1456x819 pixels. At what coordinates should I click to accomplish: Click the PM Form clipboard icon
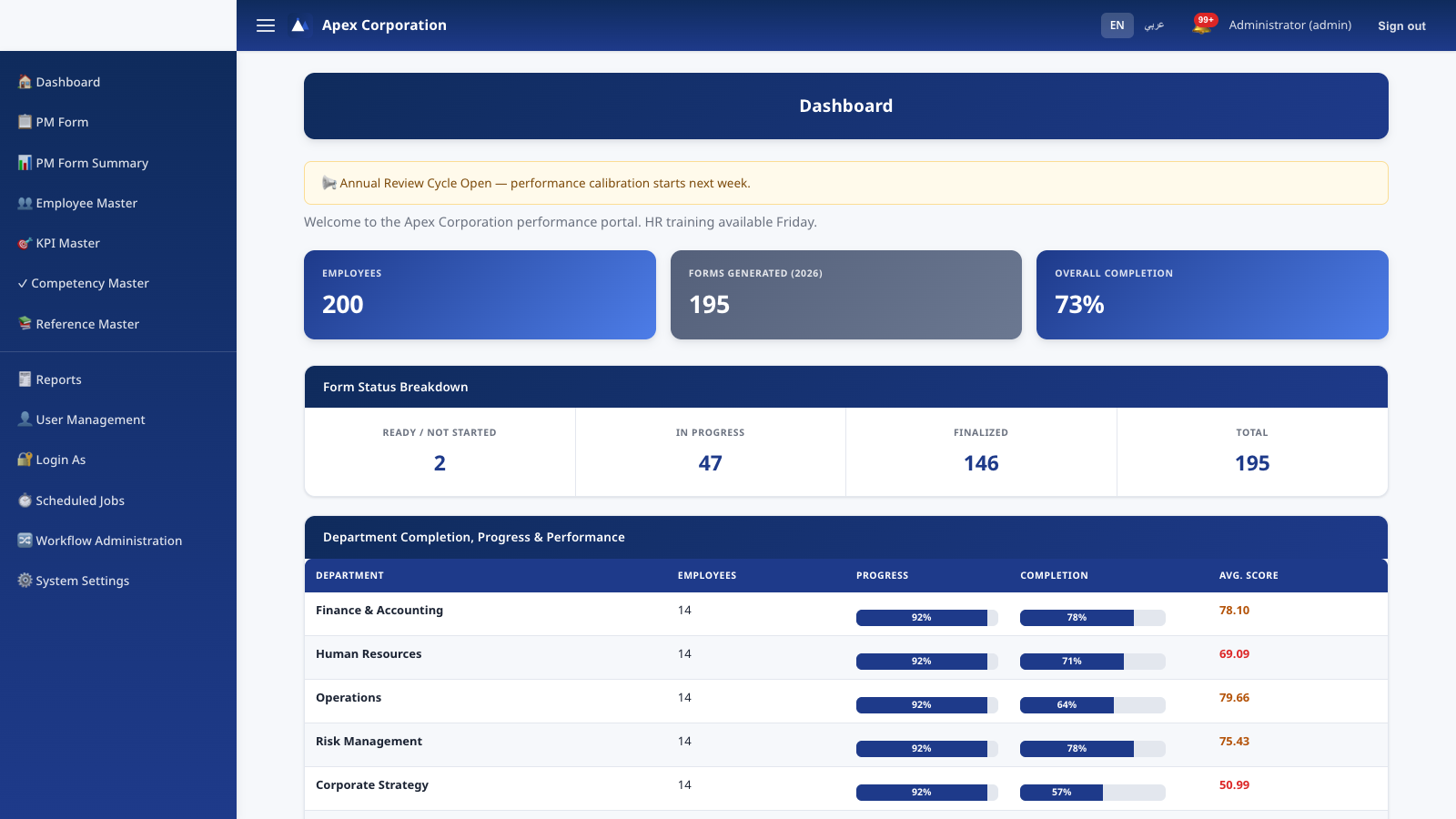pyautogui.click(x=25, y=122)
